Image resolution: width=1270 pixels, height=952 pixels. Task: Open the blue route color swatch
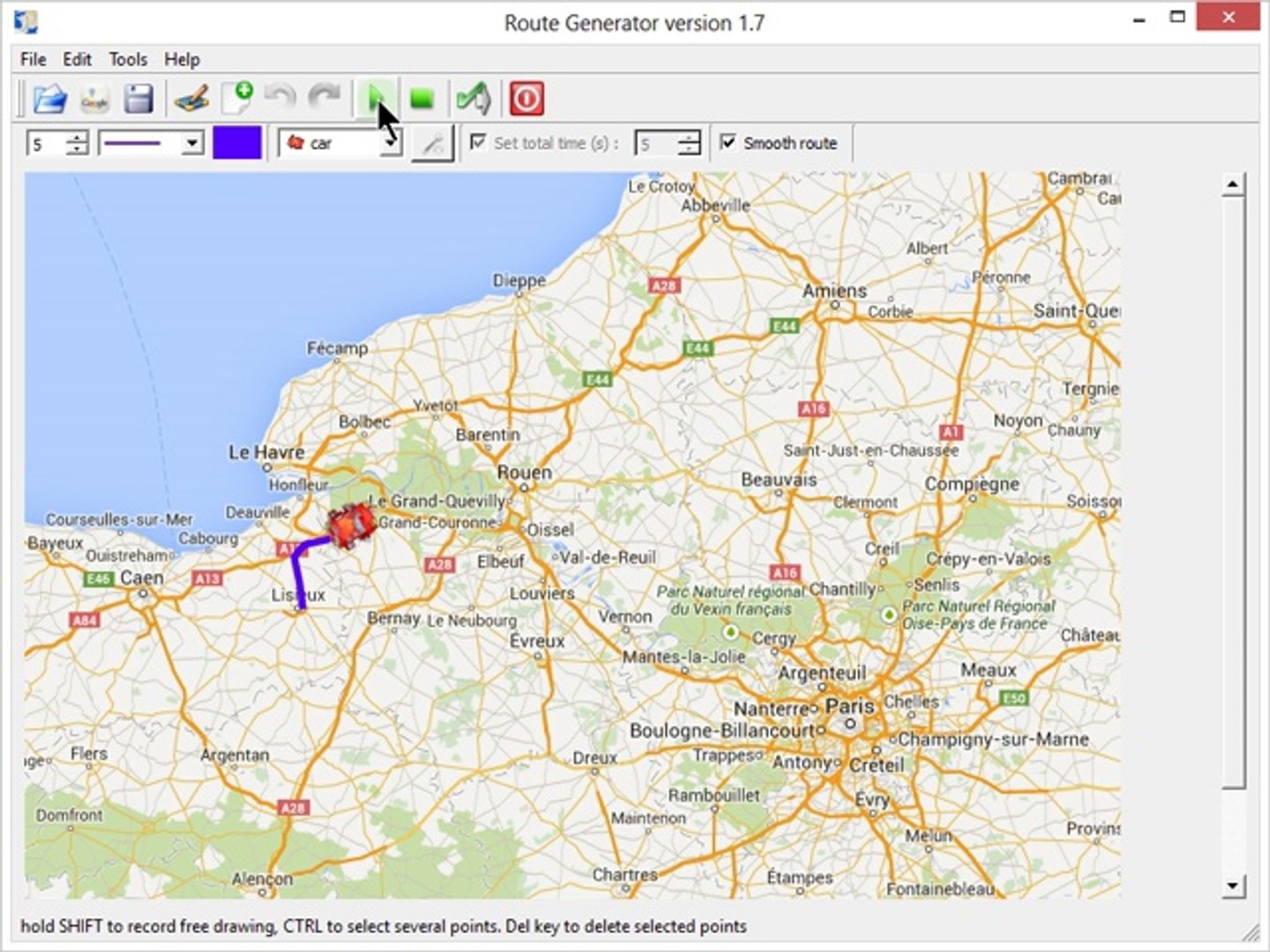(237, 143)
